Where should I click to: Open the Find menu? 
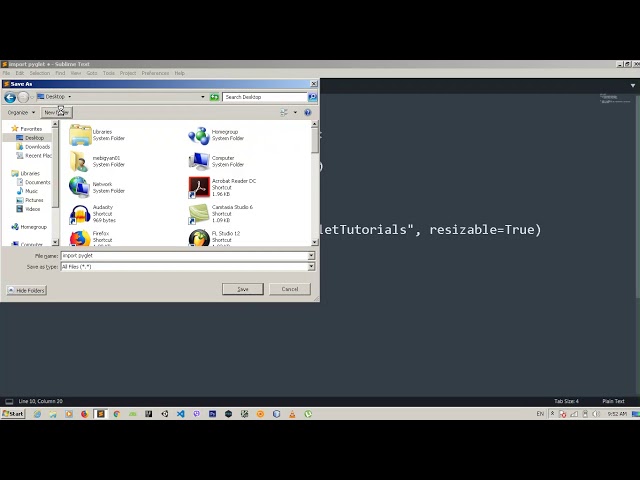(60, 73)
